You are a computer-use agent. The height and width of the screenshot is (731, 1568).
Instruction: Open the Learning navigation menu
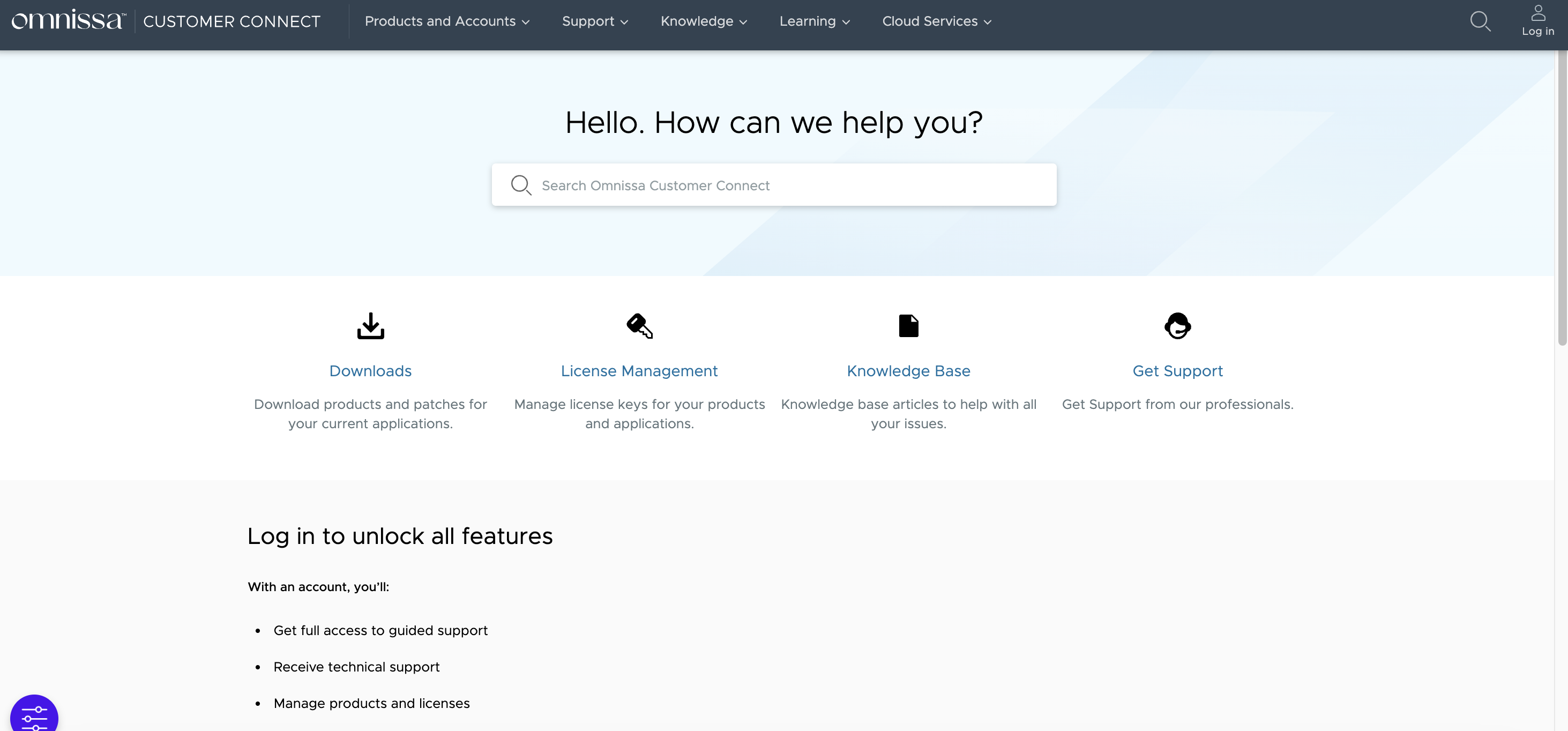(814, 21)
